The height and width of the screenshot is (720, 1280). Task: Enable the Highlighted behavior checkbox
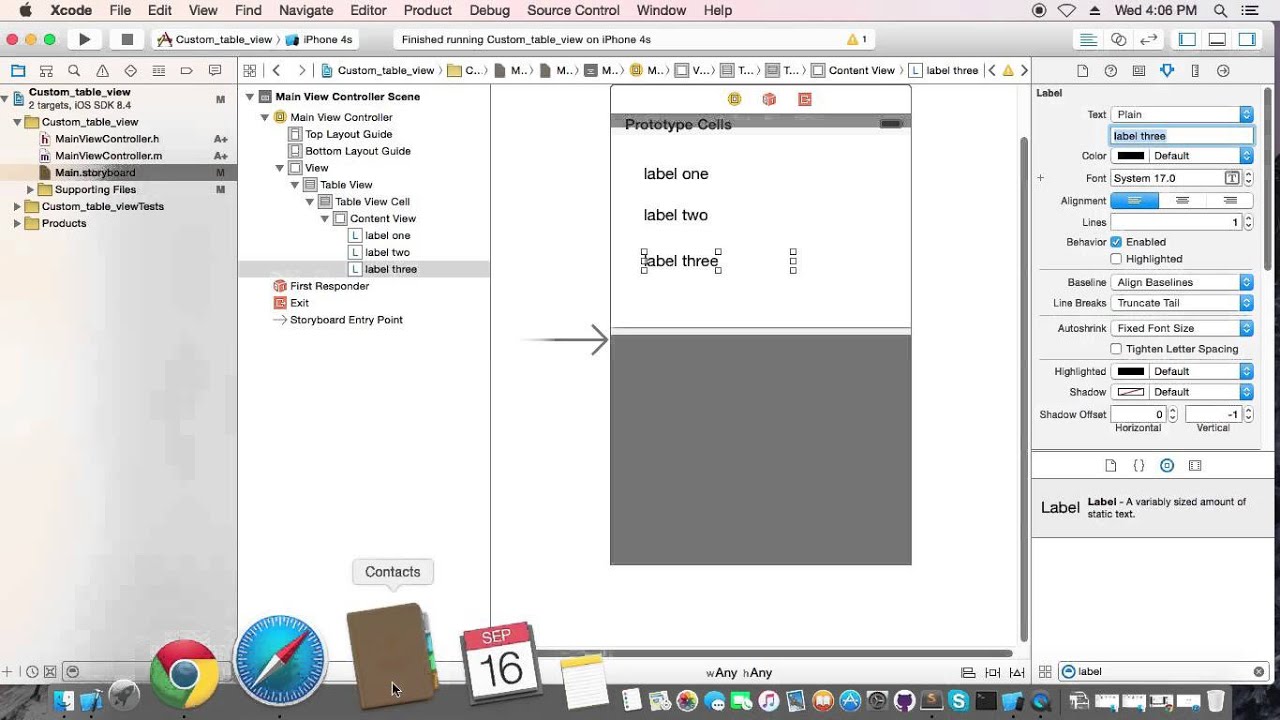coord(1116,259)
